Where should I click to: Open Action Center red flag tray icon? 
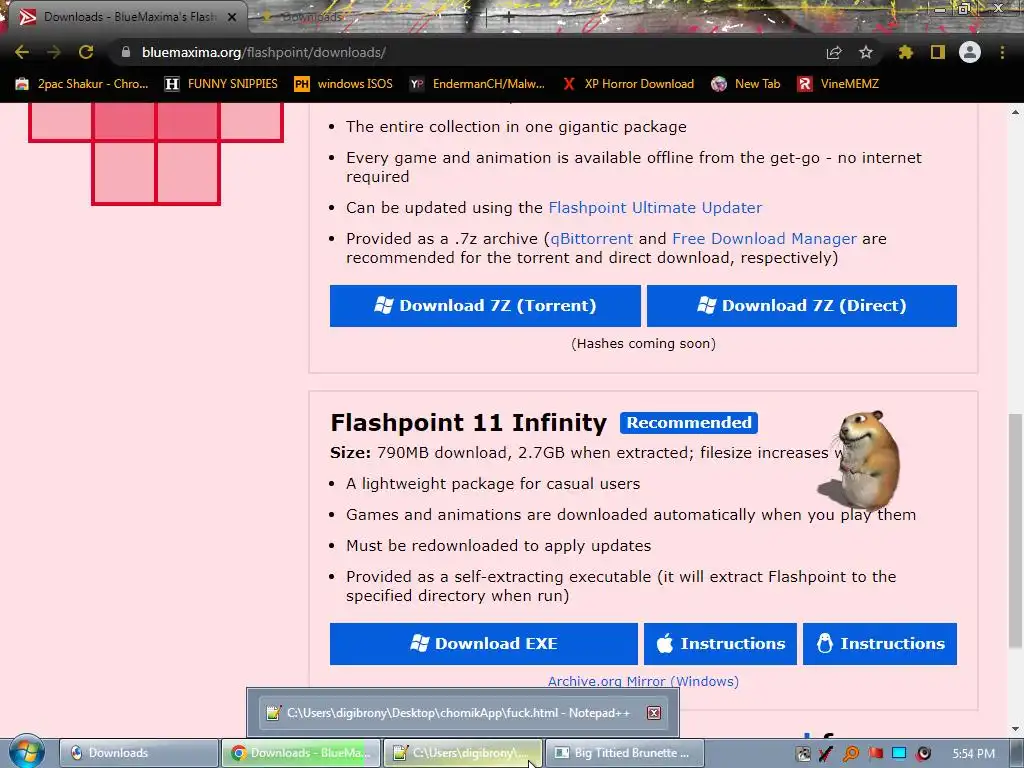(875, 754)
